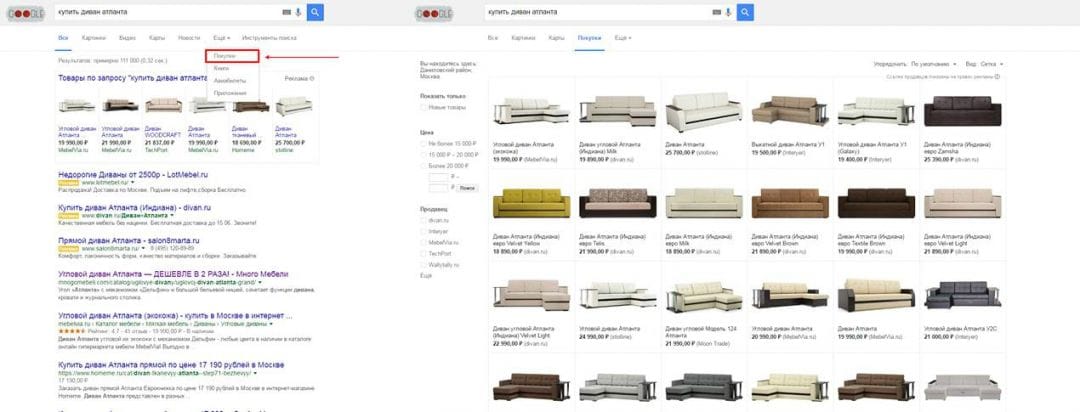Image resolution: width=1080 pixels, height=412 pixels.
Task: Click microphone voice search icon in left window
Action: point(298,12)
